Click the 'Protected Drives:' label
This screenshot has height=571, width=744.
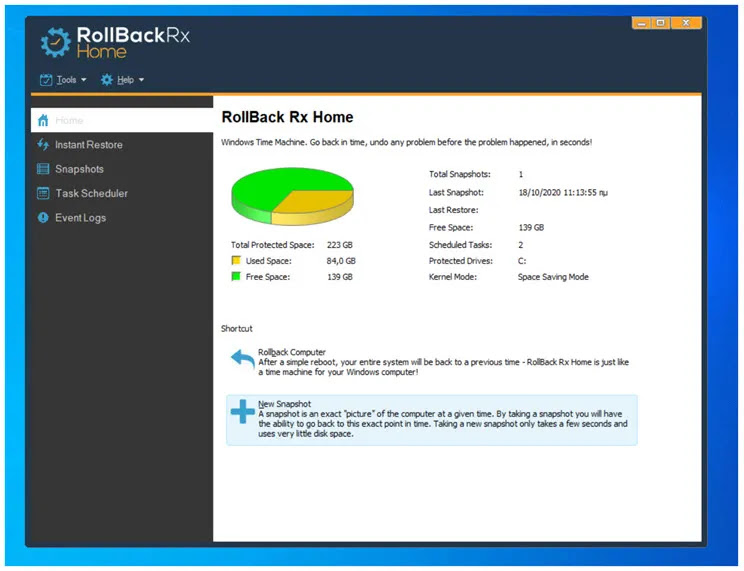coord(461,261)
